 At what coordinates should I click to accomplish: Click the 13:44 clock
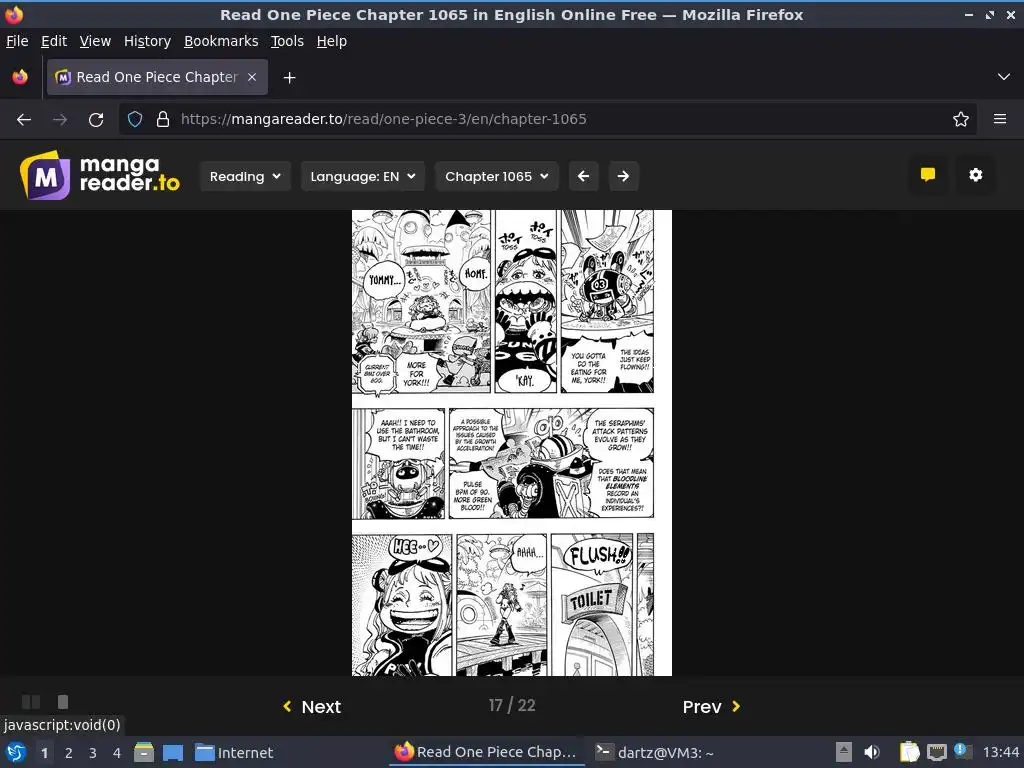(x=1000, y=752)
